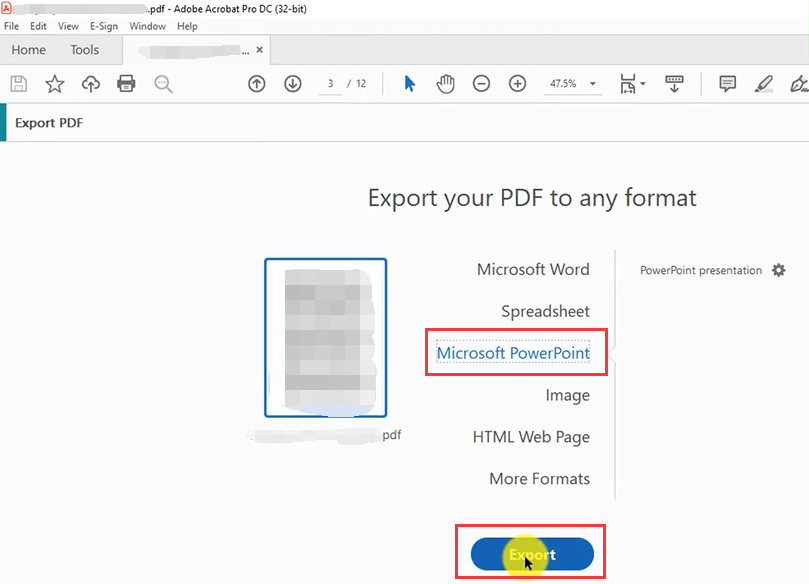Screen dimensions: 809x584
Task: Open the Edit menu
Action: pyautogui.click(x=38, y=26)
